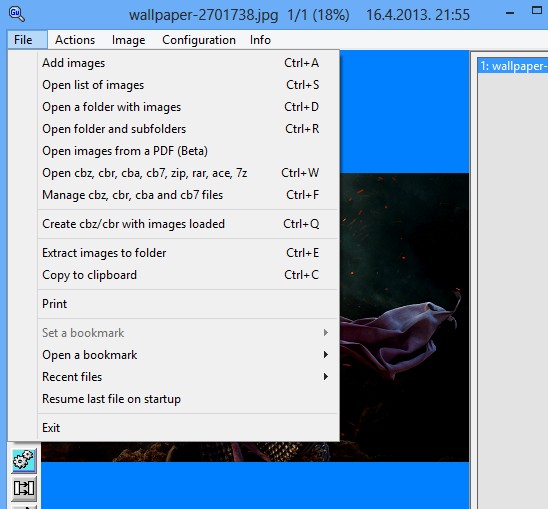Image resolution: width=548 pixels, height=509 pixels.
Task: Select Copy to clipboard entry
Action: pyautogui.click(x=188, y=275)
